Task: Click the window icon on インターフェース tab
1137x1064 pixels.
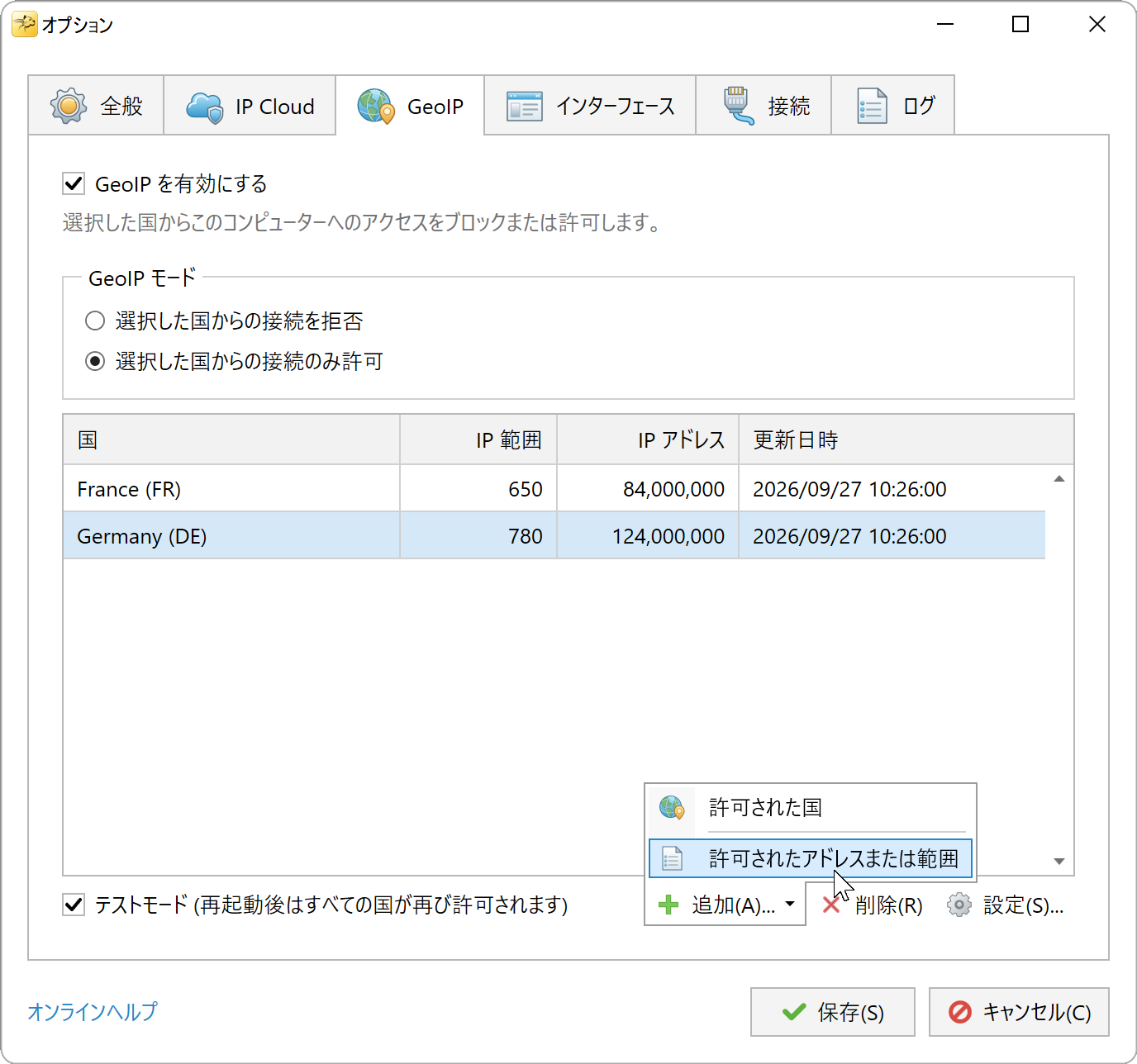Action: coord(524,107)
